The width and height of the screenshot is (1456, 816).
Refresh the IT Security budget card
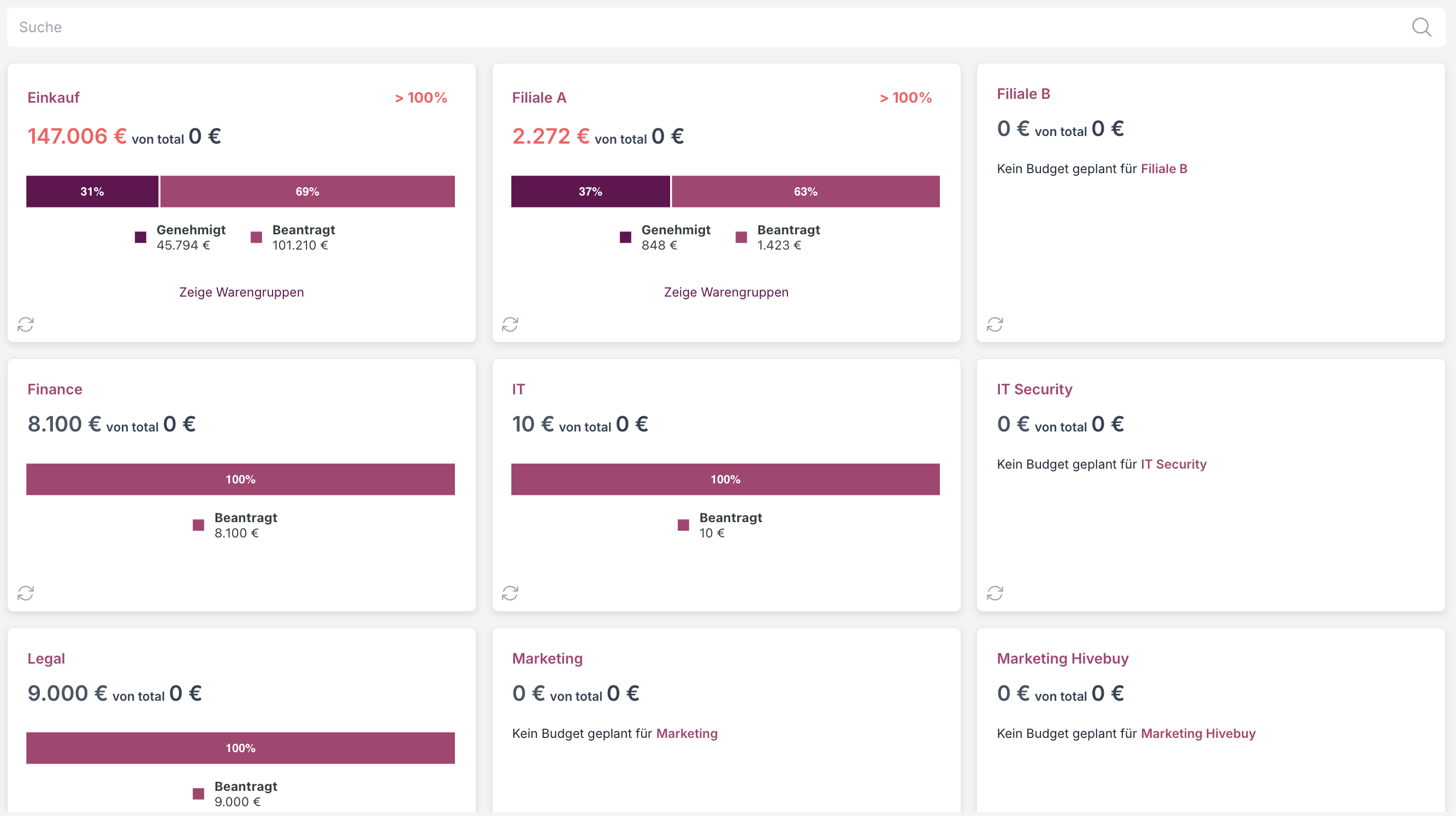(995, 593)
